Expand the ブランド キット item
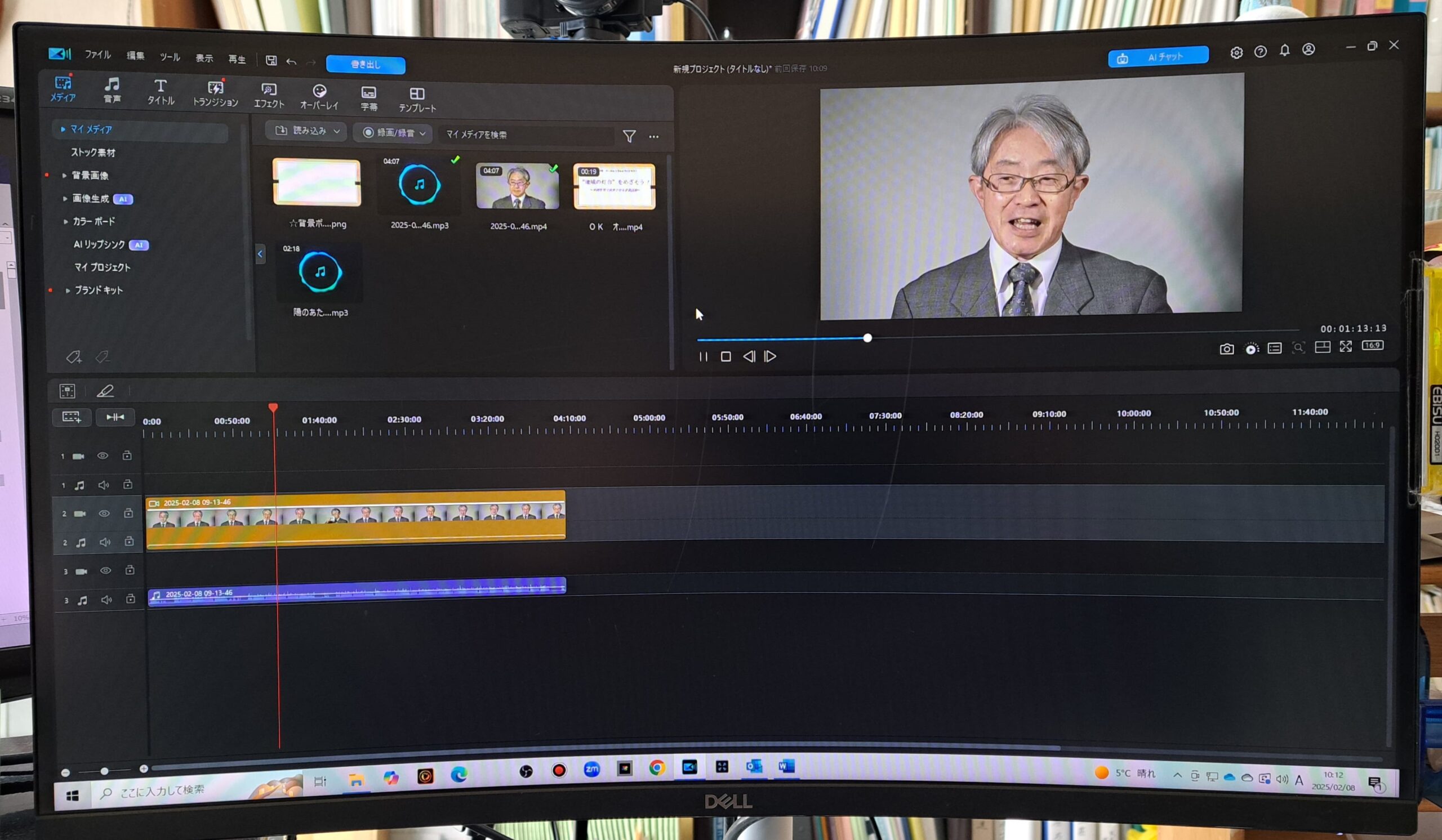This screenshot has height=840, width=1442. (x=68, y=291)
